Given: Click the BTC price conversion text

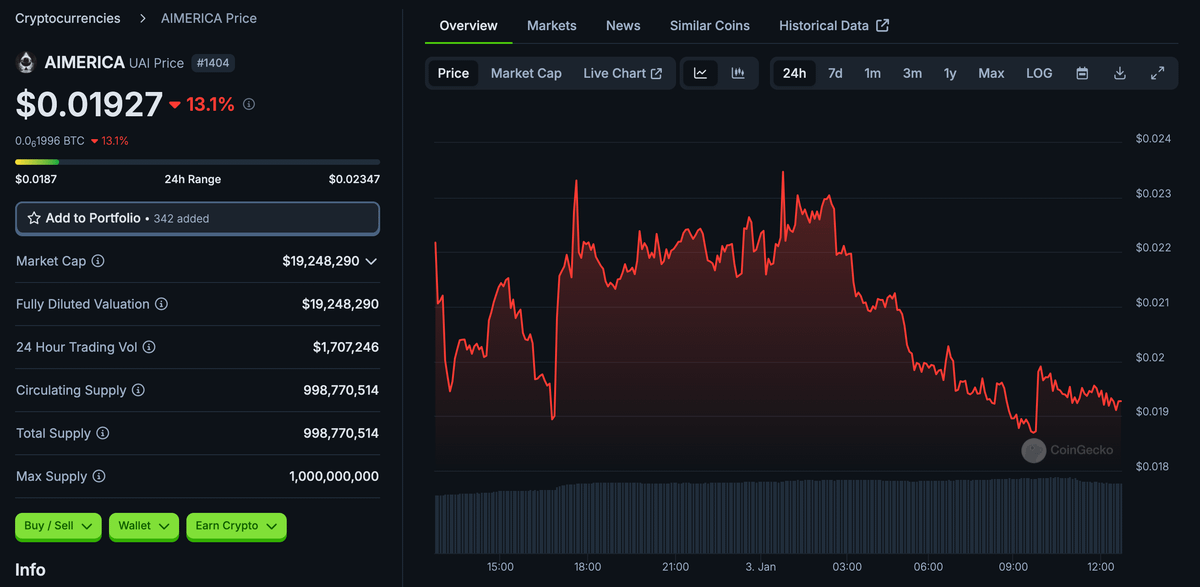Looking at the screenshot, I should pos(50,141).
